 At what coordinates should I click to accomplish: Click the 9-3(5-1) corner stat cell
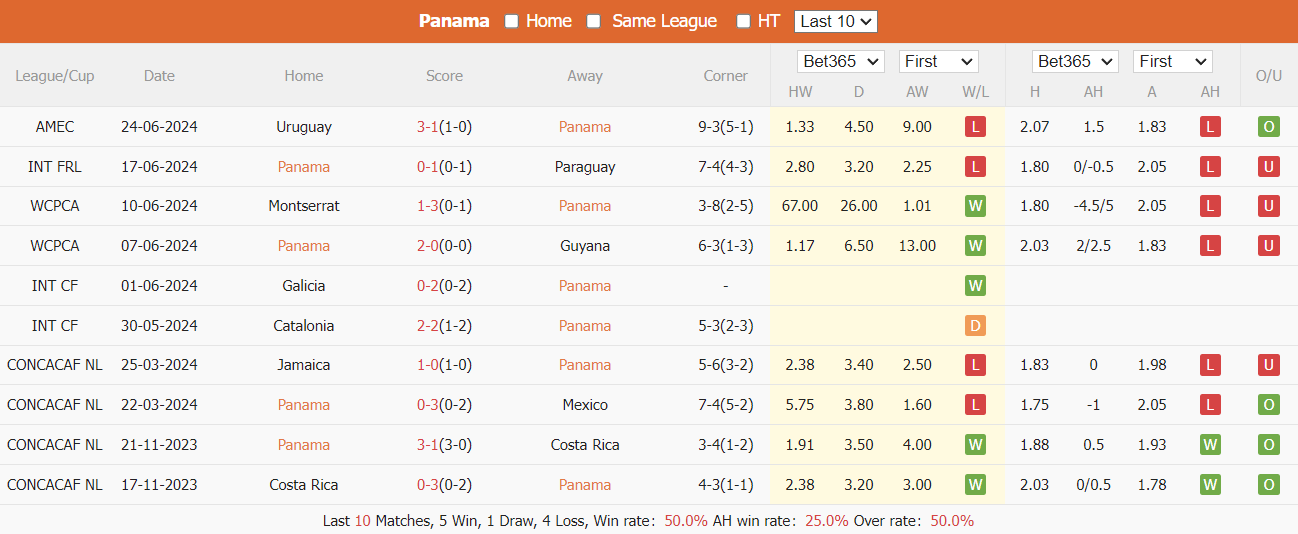click(726, 127)
